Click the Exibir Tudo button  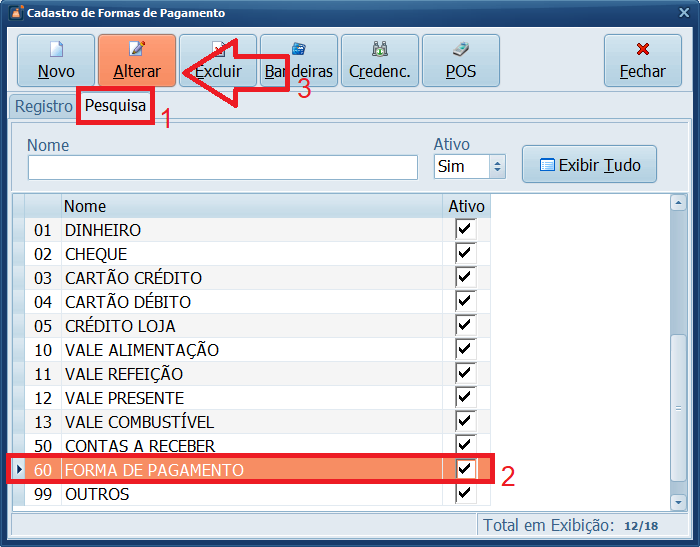click(x=589, y=165)
